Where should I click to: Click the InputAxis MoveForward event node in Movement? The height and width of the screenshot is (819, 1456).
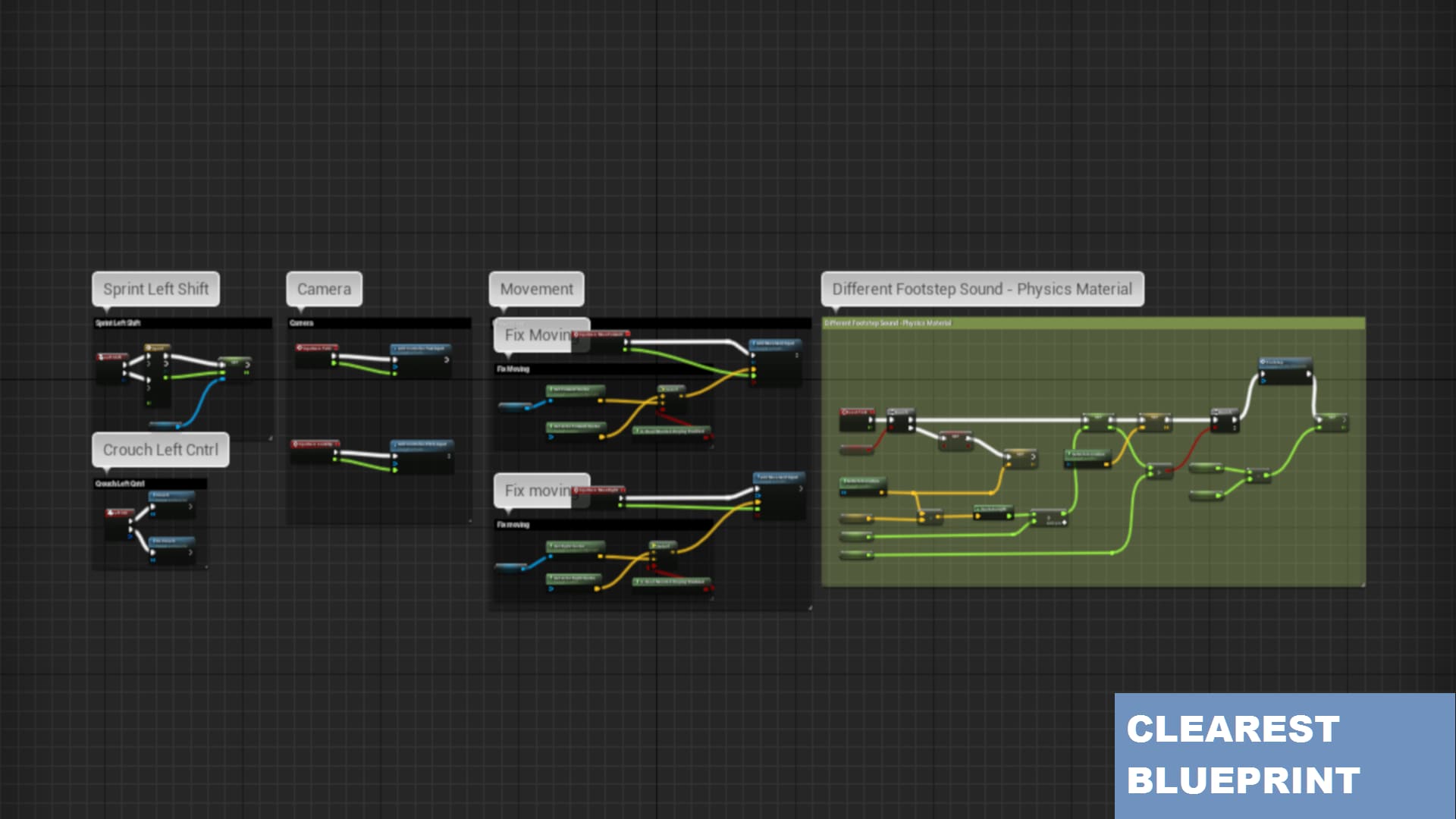point(601,334)
